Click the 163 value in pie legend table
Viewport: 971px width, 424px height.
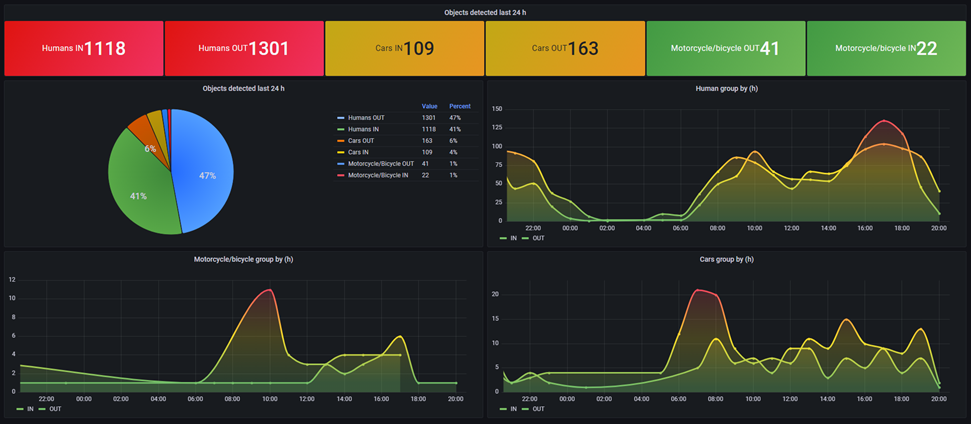point(427,141)
